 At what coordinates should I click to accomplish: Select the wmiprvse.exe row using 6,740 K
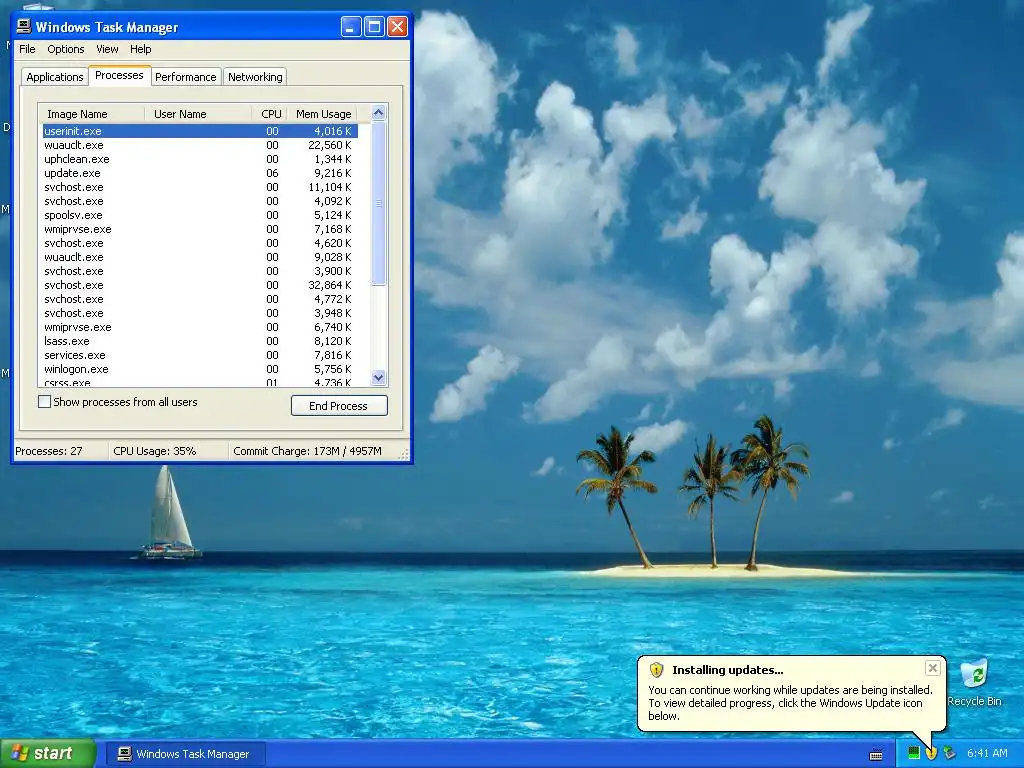[200, 327]
